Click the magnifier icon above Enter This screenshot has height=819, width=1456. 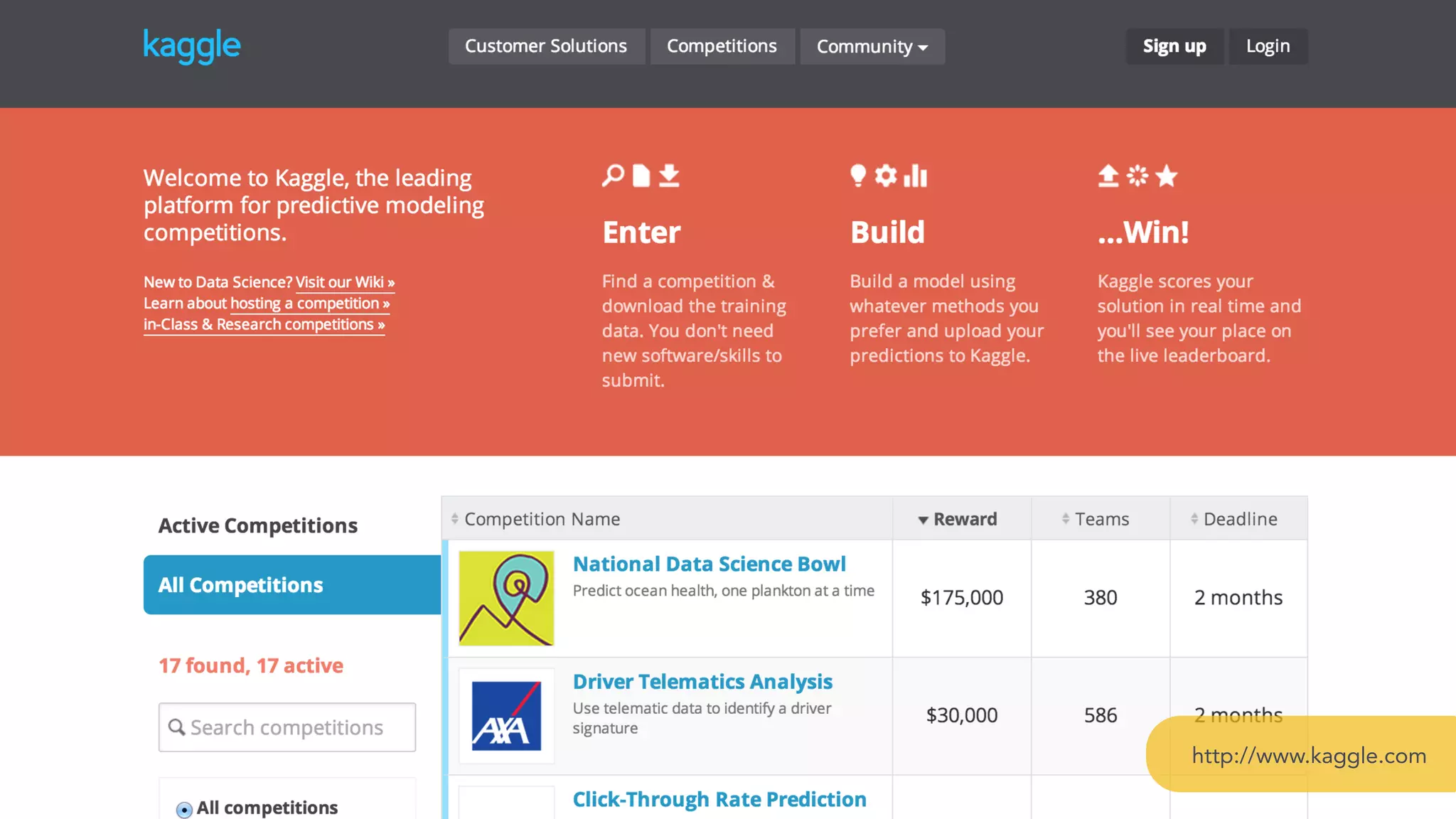point(613,175)
